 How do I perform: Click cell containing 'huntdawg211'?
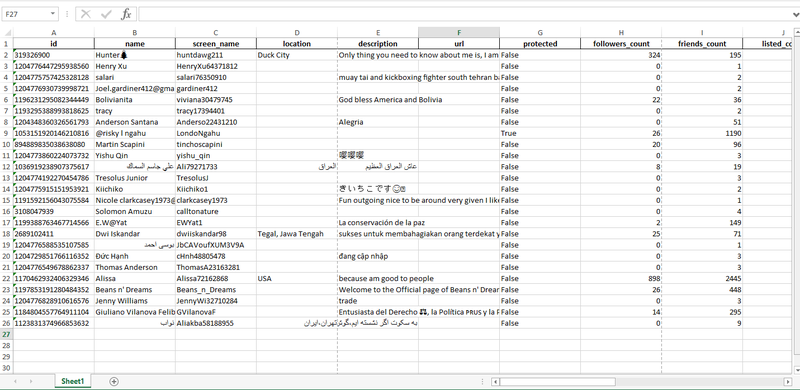pos(216,55)
